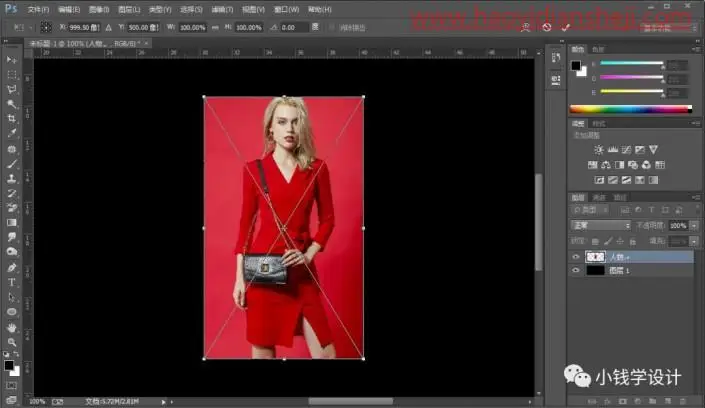Click the Levels adjustment icon
This screenshot has height=408, width=705.
(x=612, y=150)
